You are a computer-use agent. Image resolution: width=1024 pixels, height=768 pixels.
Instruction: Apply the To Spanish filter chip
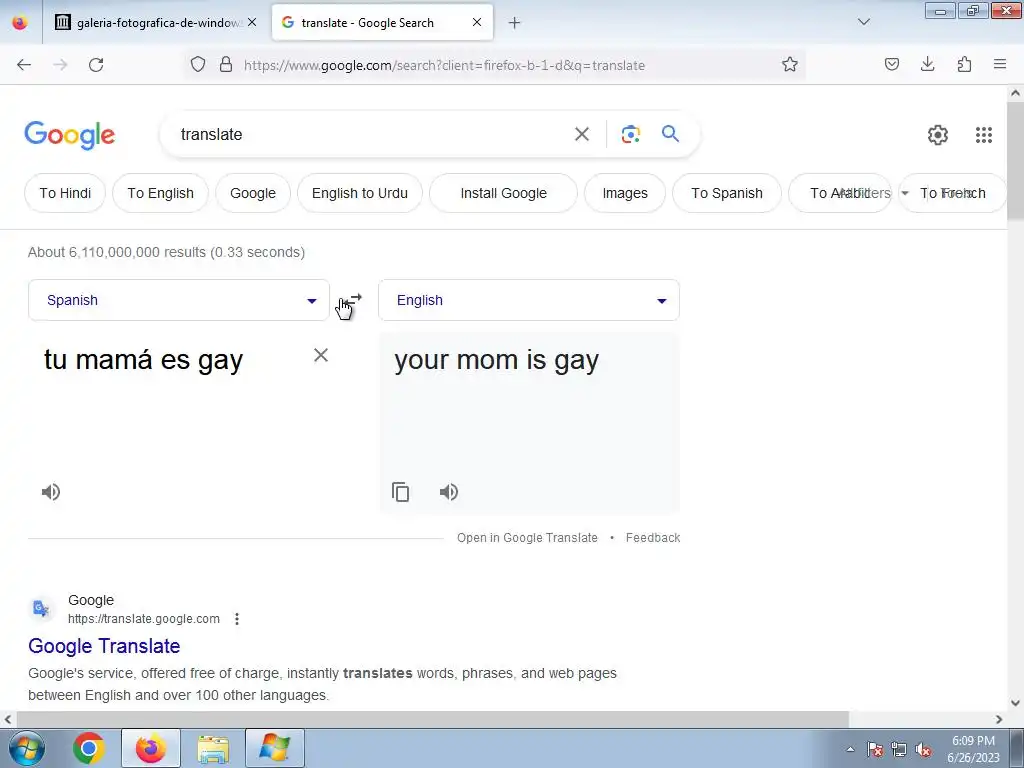727,193
